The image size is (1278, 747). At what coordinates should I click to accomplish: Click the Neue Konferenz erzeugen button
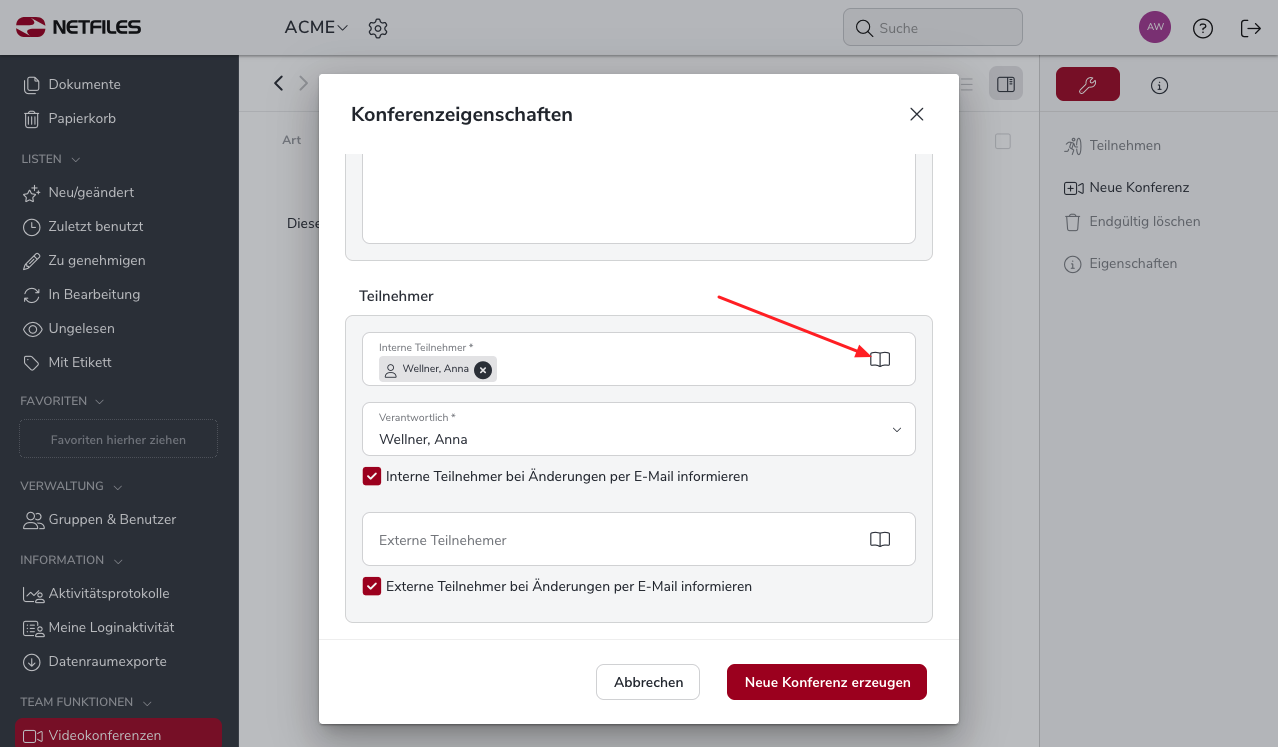pyautogui.click(x=827, y=682)
